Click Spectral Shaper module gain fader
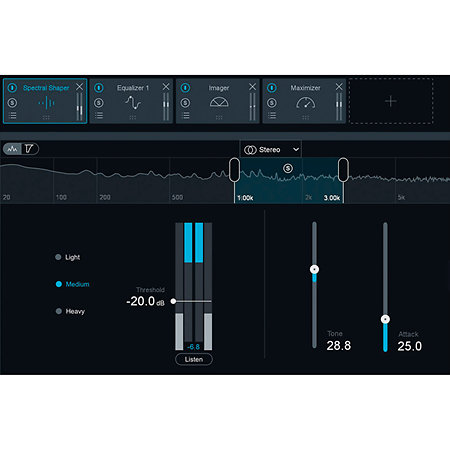Viewport: 450px width, 450px height. [x=79, y=107]
